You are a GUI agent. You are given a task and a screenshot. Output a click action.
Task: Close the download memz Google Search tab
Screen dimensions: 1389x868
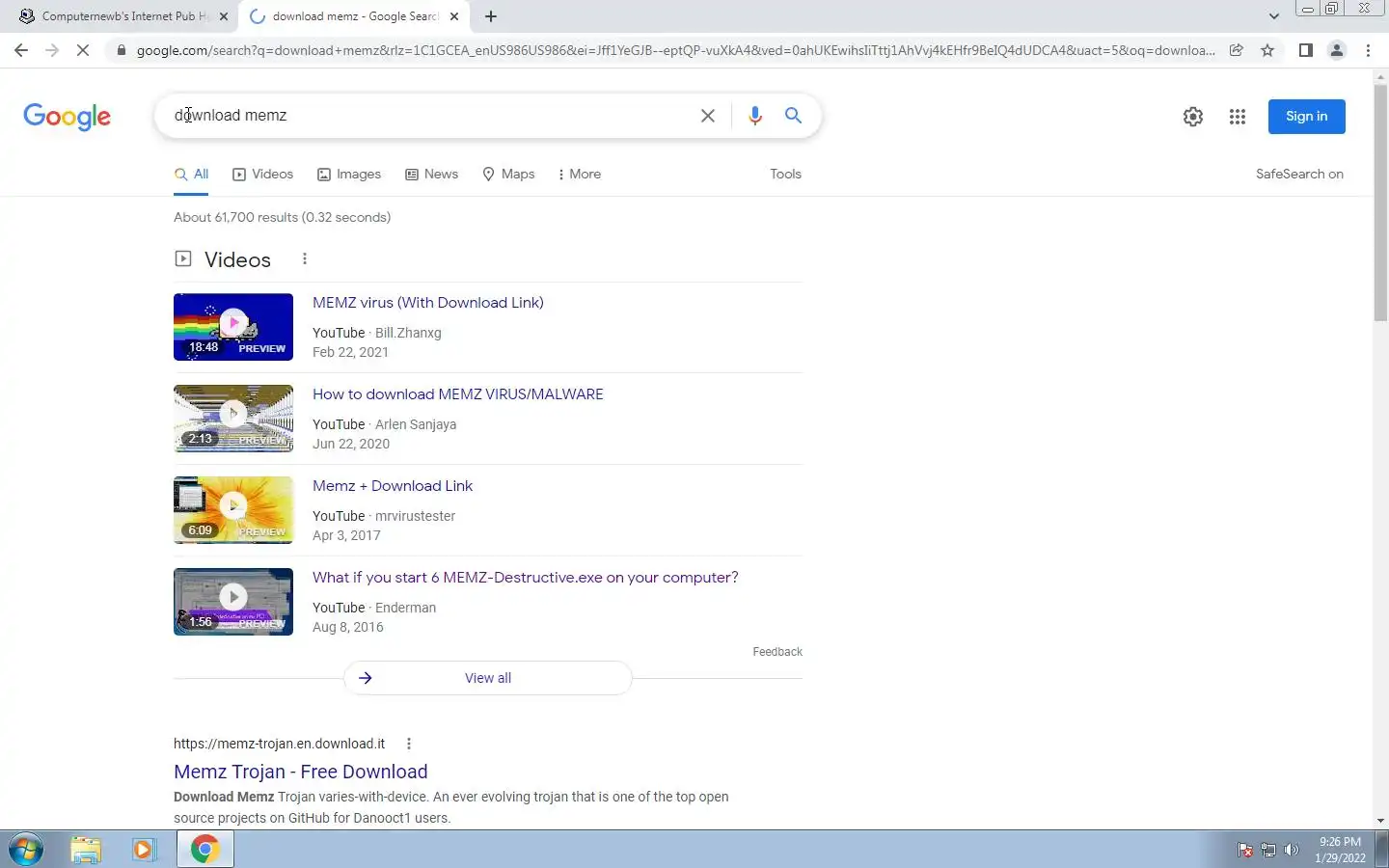click(x=454, y=16)
